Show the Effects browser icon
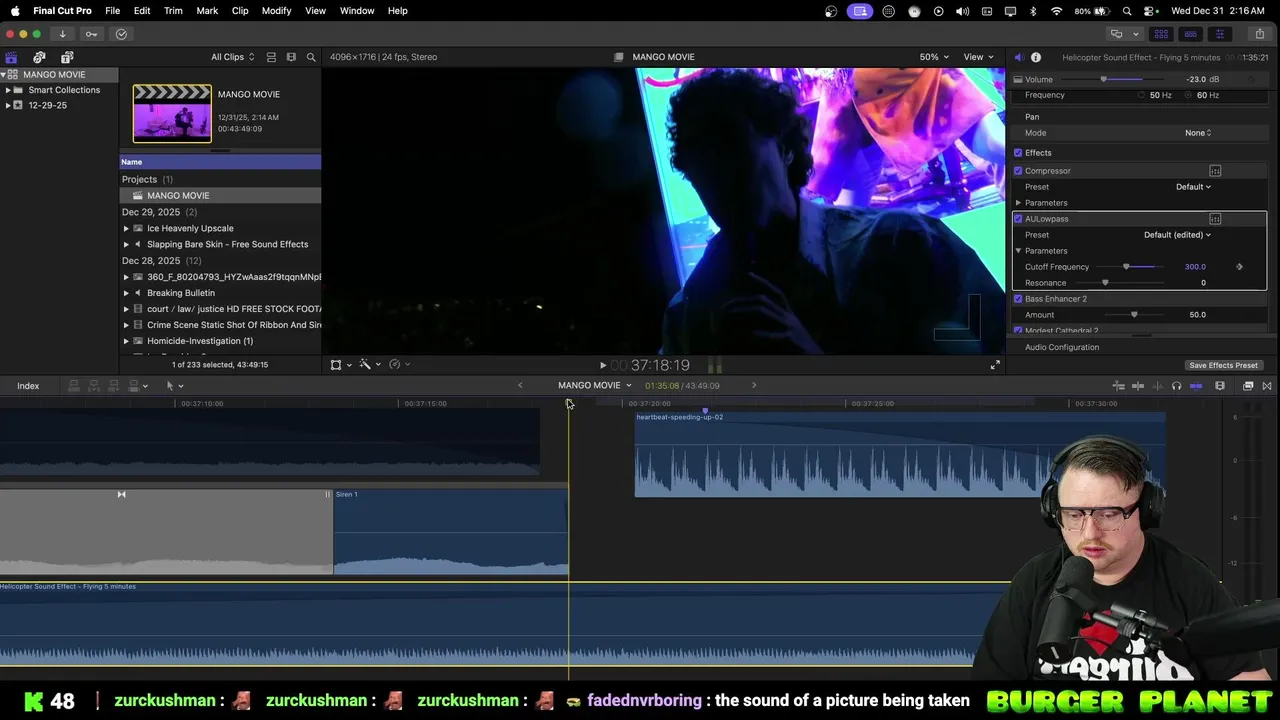Screen dimensions: 1280x720 [x=1248, y=386]
